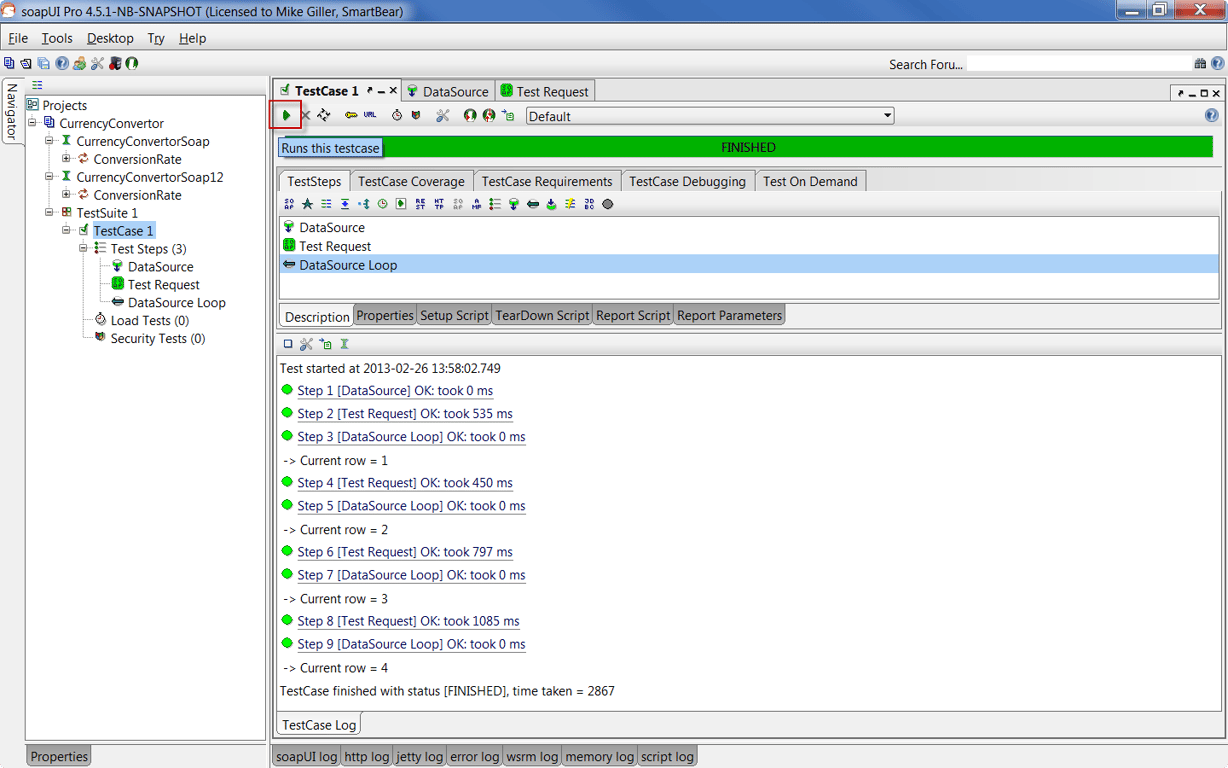The width and height of the screenshot is (1228, 768).
Task: Click the cancel-run X icon in the TestCase toolbar
Action: [x=306, y=116]
